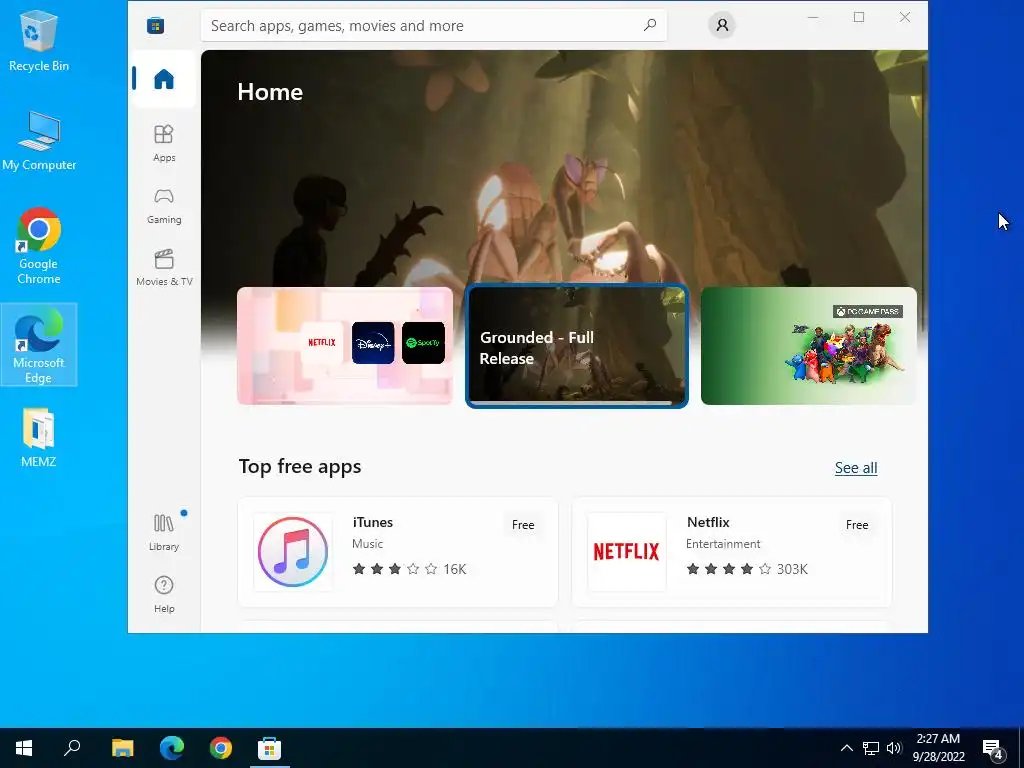The image size is (1024, 768).
Task: Click the Music category label under iTunes
Action: pyautogui.click(x=367, y=544)
